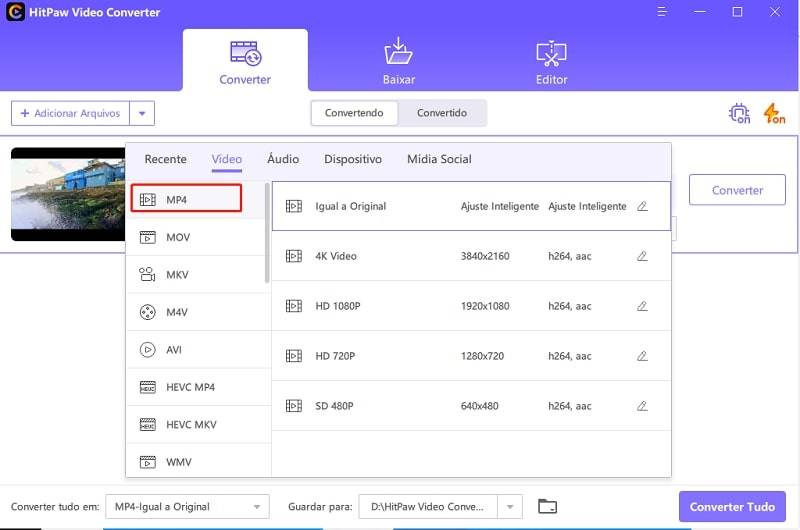Click the video thumbnail preview
This screenshot has height=530, width=800.
tap(68, 194)
